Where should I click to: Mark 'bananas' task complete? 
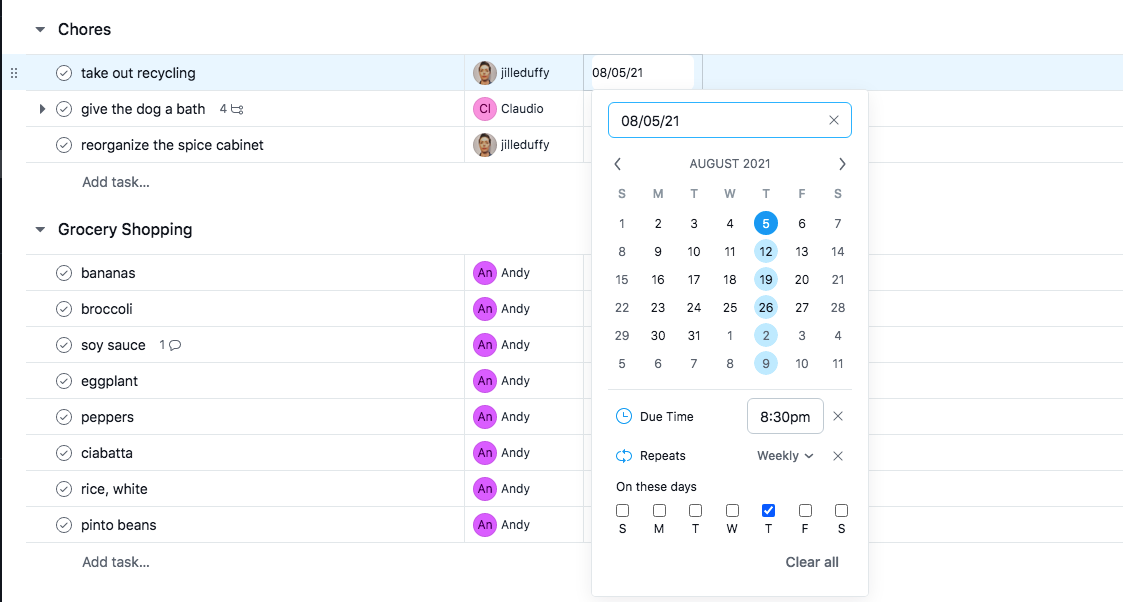coord(64,273)
